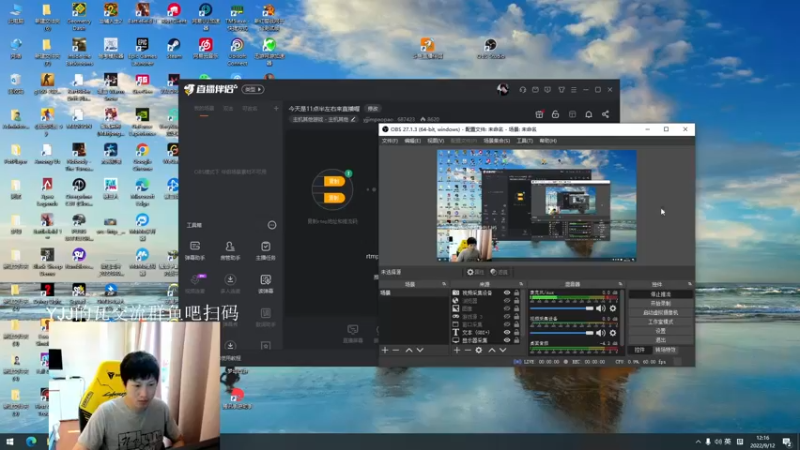
Task: Move selected source up in OBS
Action: [x=492, y=350]
